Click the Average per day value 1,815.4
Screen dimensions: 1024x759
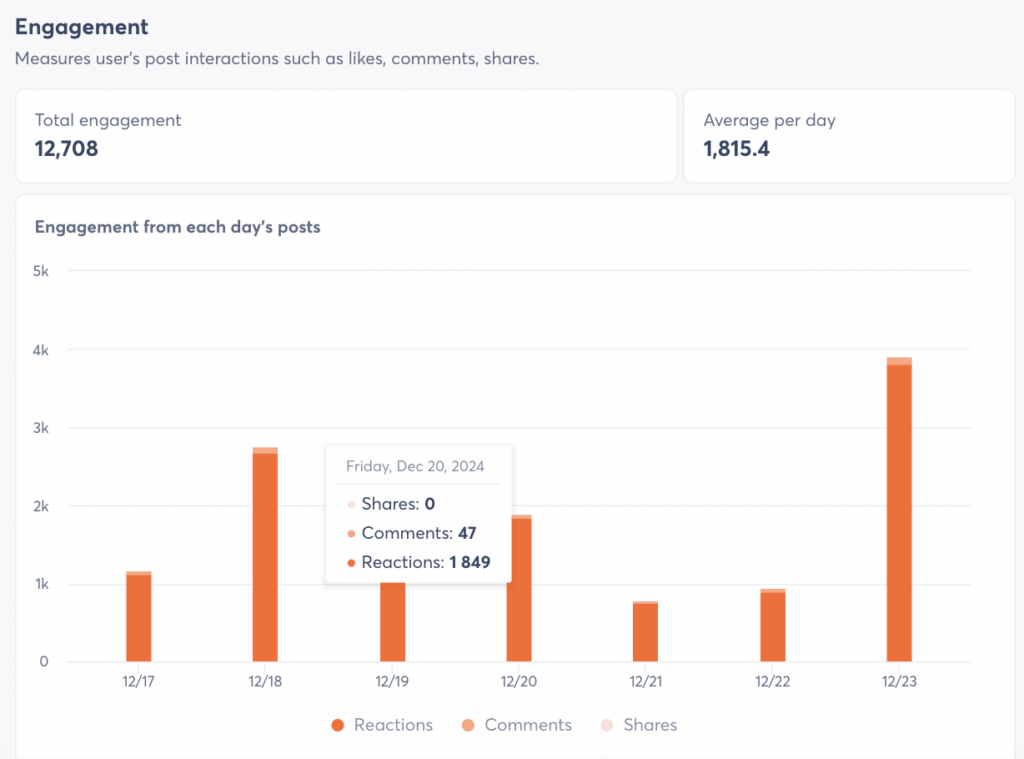[x=735, y=146]
